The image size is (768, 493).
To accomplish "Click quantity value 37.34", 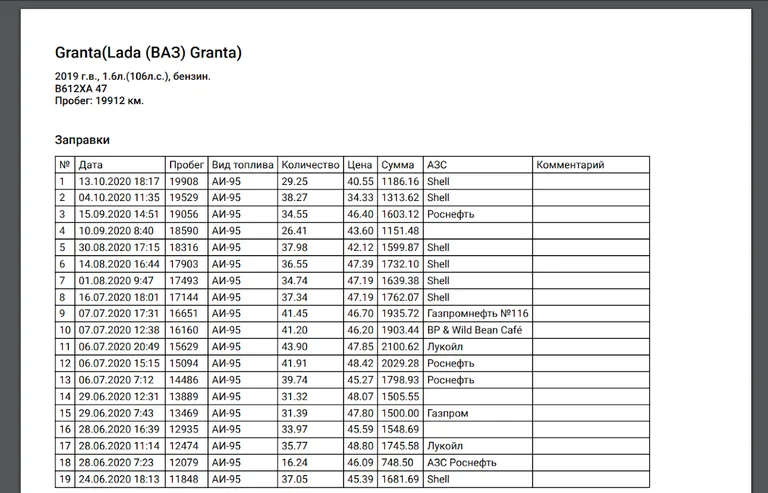I will [x=294, y=298].
